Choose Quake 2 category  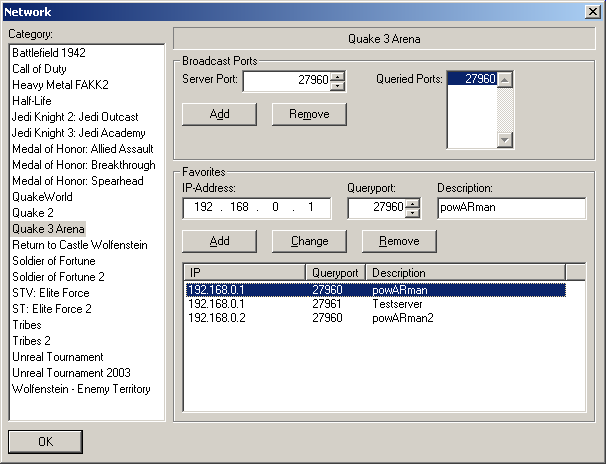(33, 213)
